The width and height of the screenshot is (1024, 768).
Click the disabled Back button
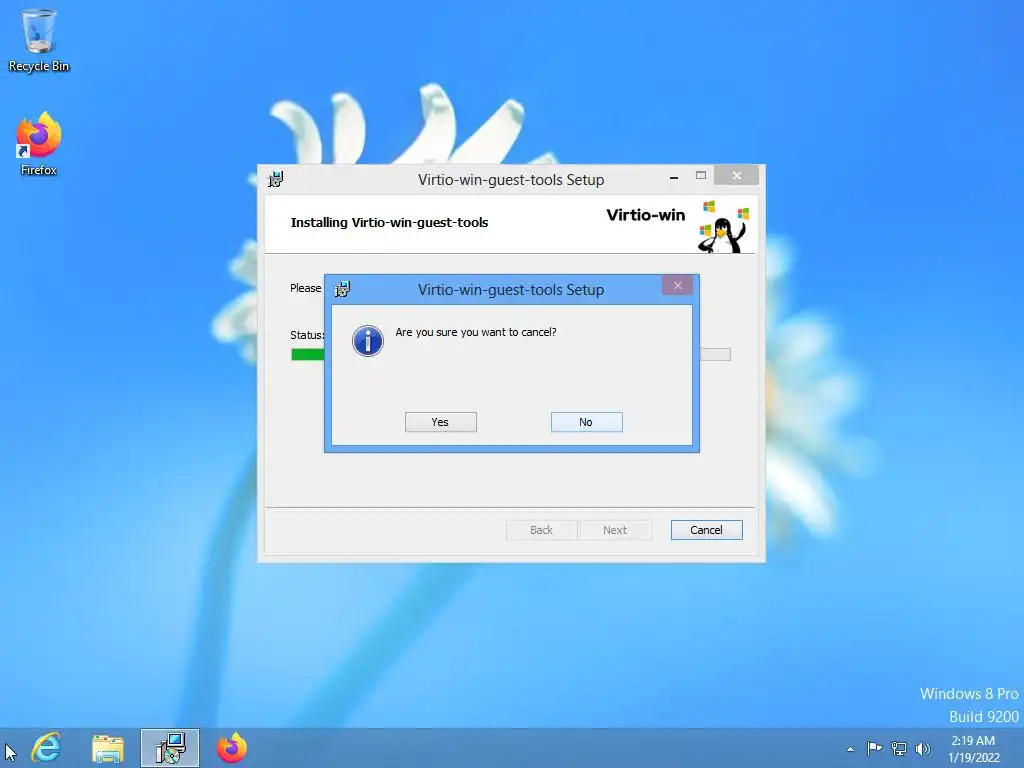(x=541, y=530)
